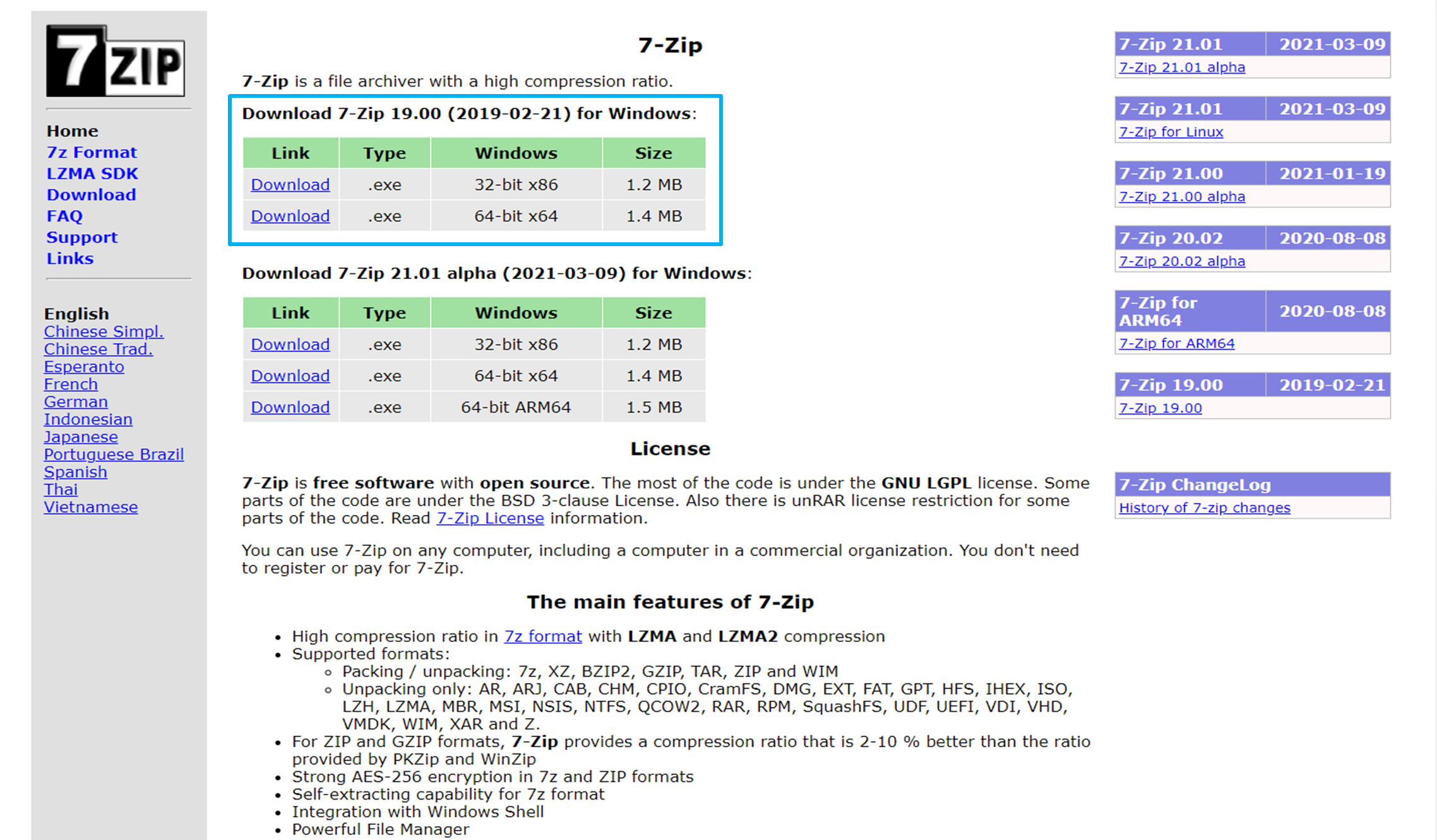Switch language to Vietnamese
The height and width of the screenshot is (840, 1437).
pyautogui.click(x=90, y=507)
